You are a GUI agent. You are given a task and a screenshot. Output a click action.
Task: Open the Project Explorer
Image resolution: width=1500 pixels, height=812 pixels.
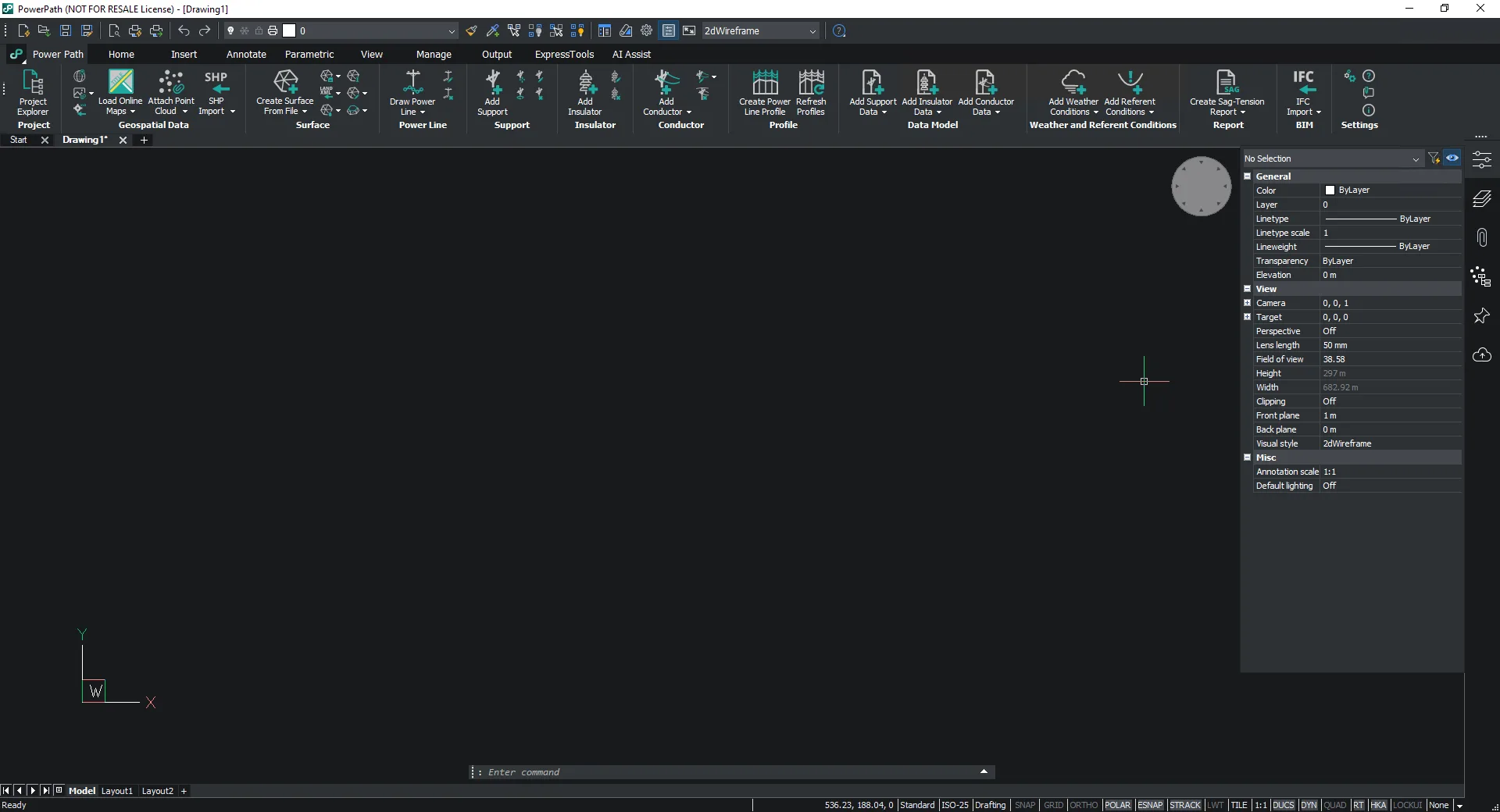[x=33, y=92]
